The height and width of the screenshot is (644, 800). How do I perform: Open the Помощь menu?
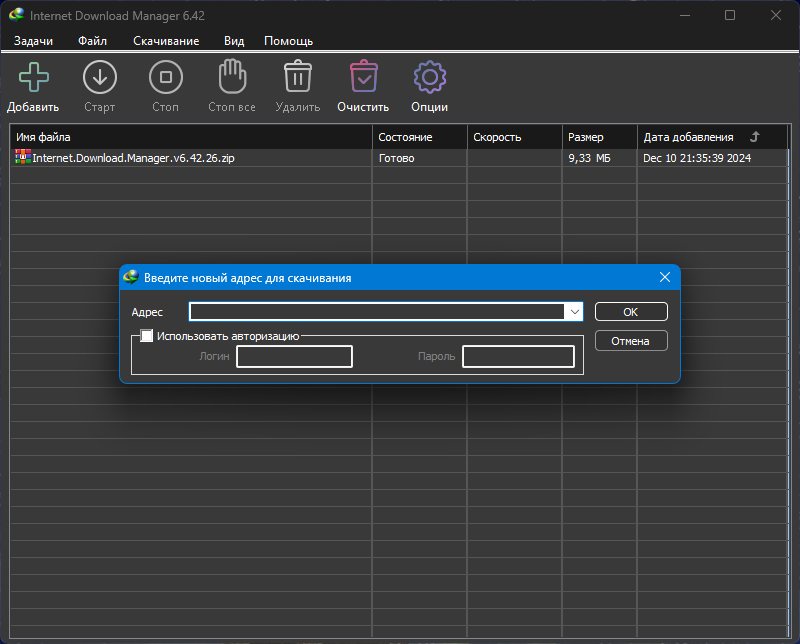pos(288,41)
